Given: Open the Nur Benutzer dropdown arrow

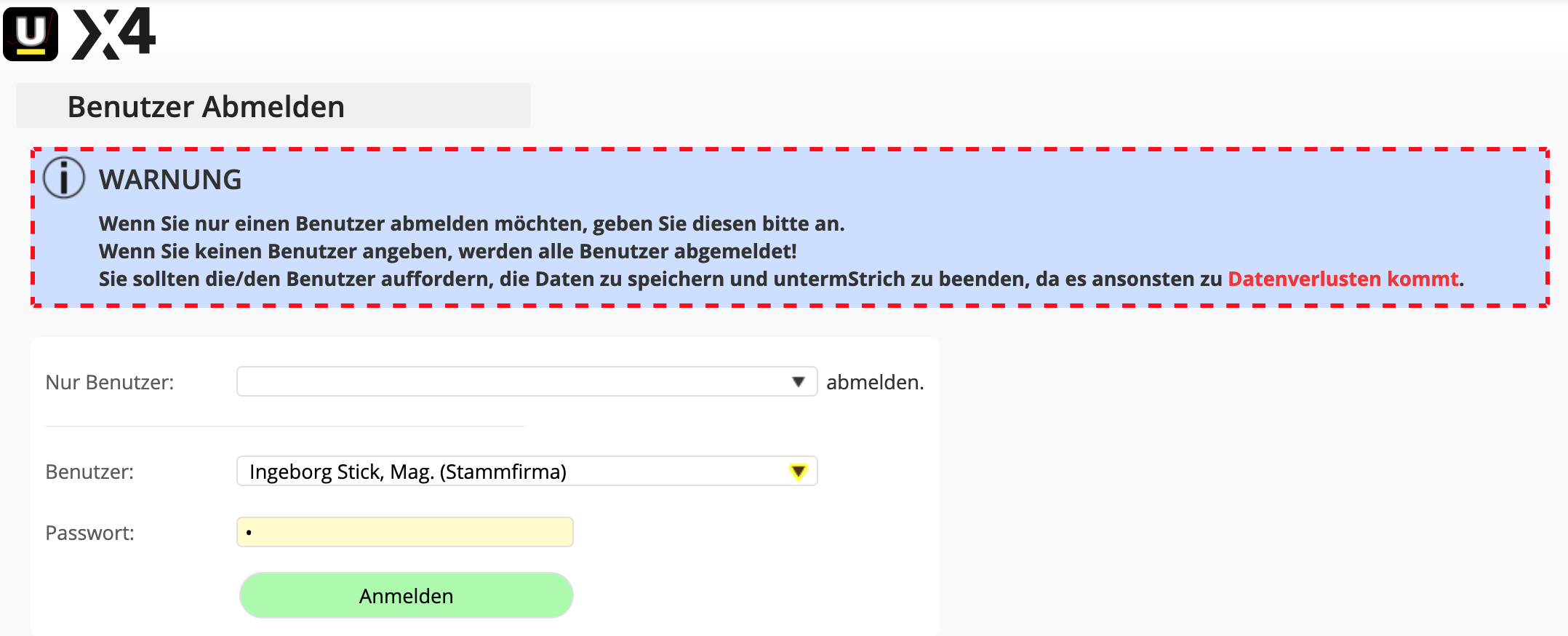Looking at the screenshot, I should coord(798,382).
